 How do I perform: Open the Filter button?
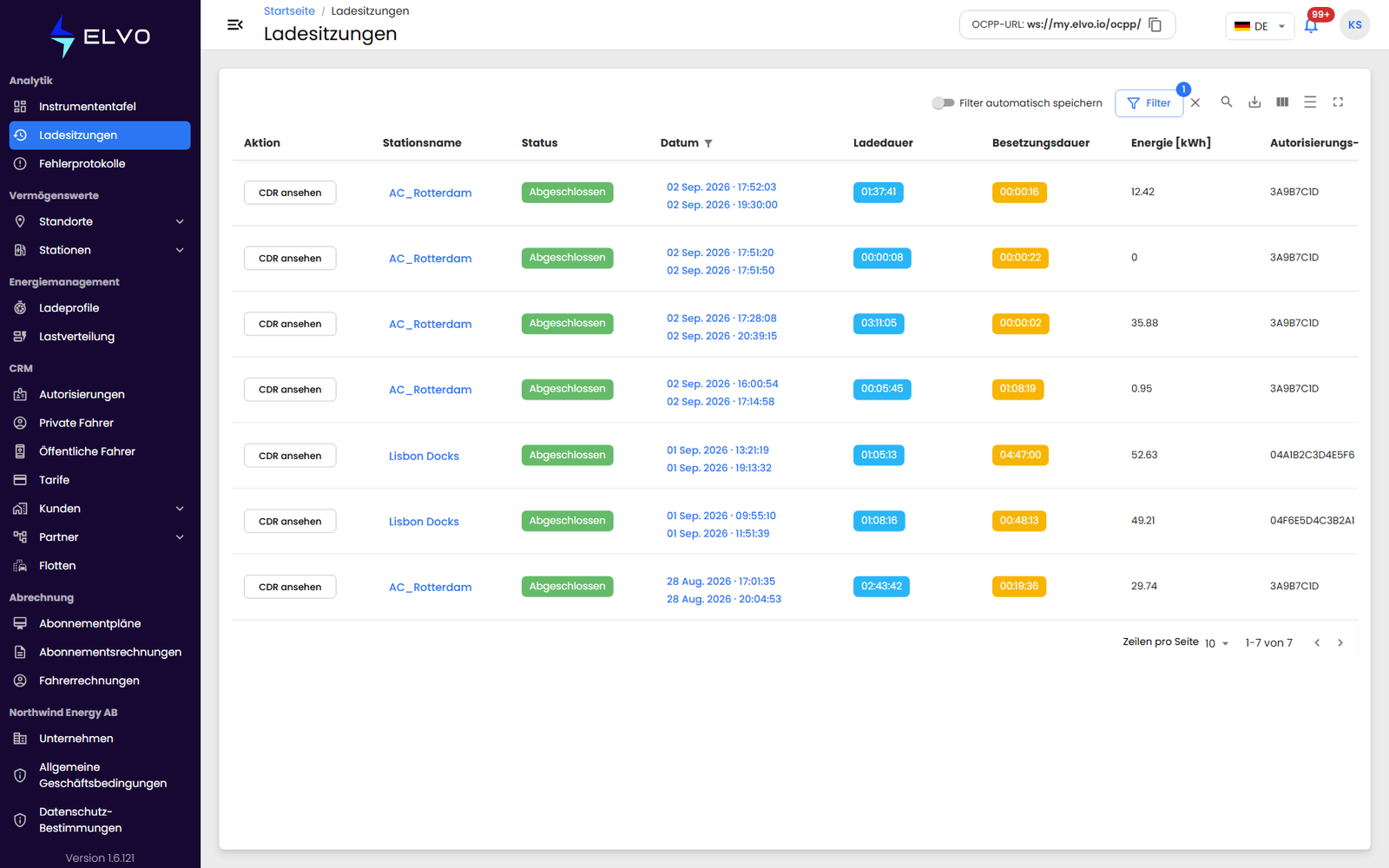click(x=1149, y=102)
